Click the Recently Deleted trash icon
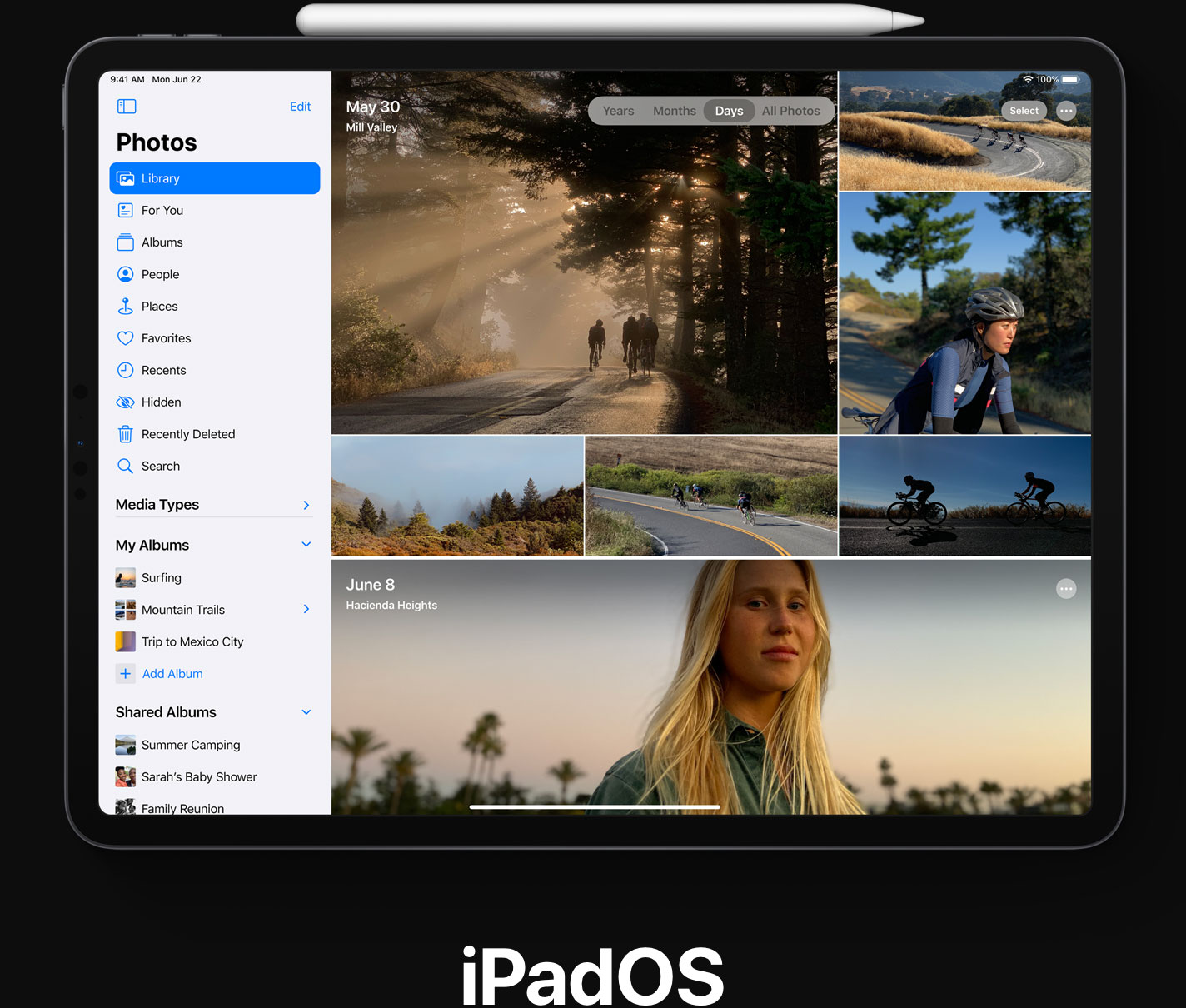This screenshot has width=1186, height=1008. pyautogui.click(x=126, y=434)
